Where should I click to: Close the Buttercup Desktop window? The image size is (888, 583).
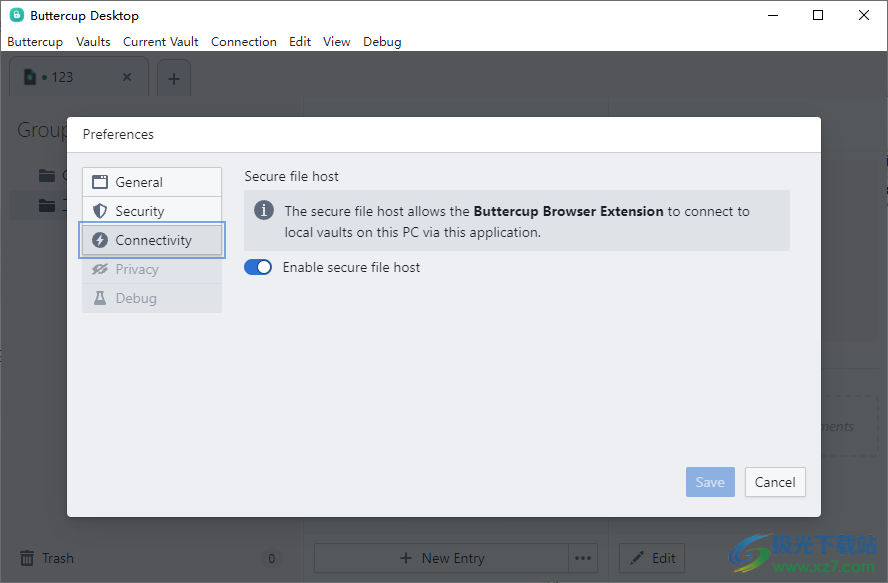(864, 15)
